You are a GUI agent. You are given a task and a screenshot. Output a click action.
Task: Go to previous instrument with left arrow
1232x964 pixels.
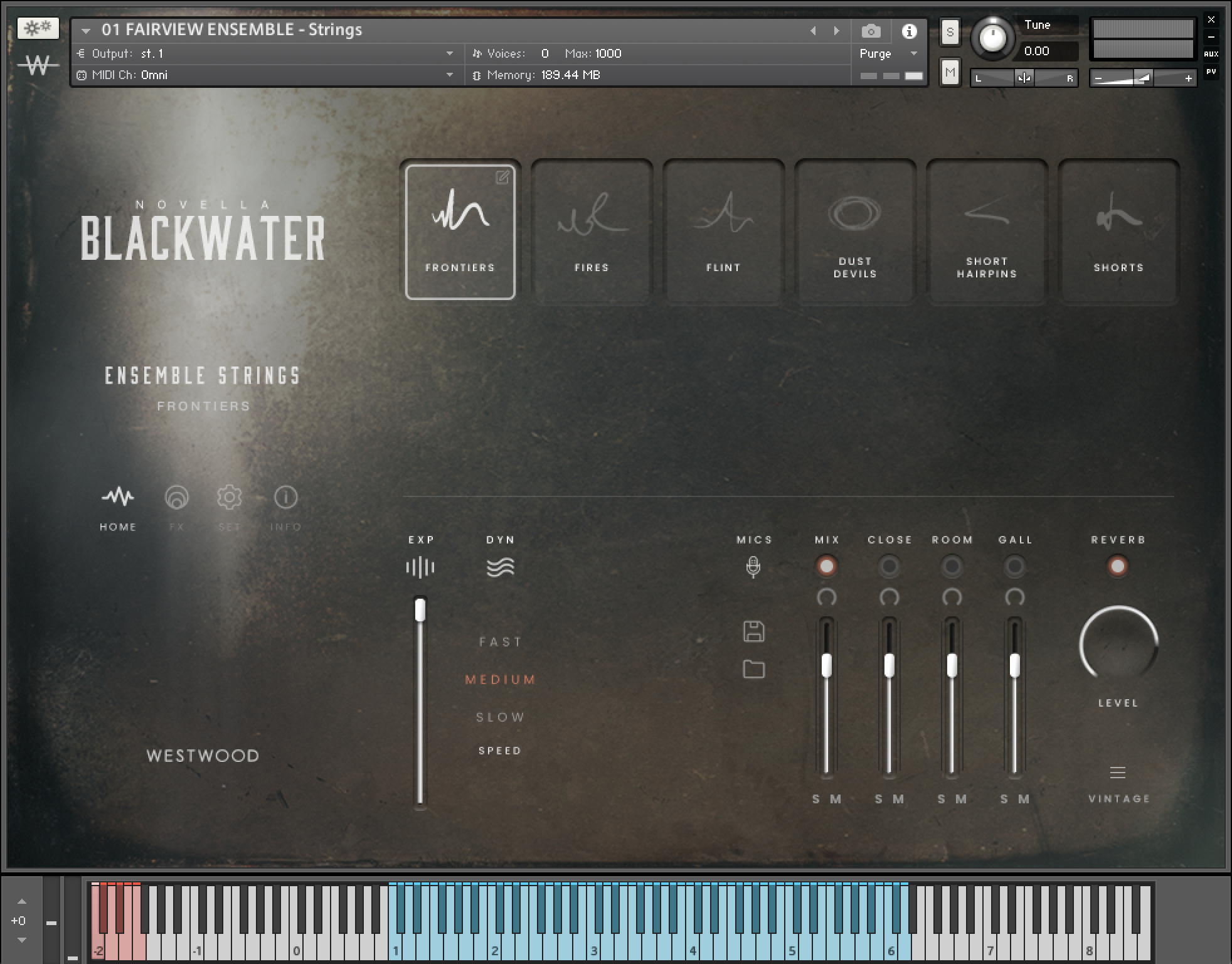pyautogui.click(x=813, y=31)
